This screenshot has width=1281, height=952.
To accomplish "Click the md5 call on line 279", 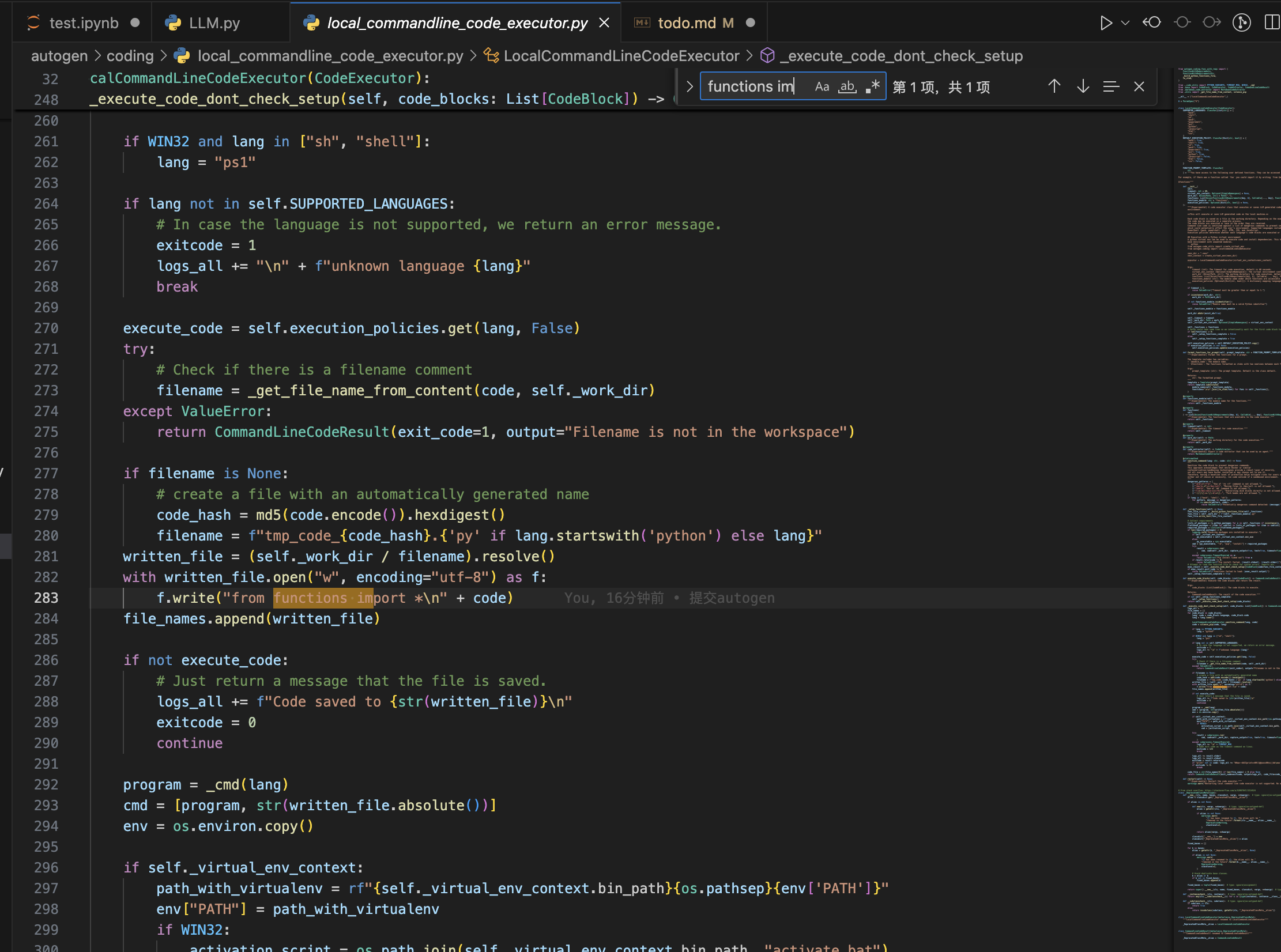I will [269, 515].
